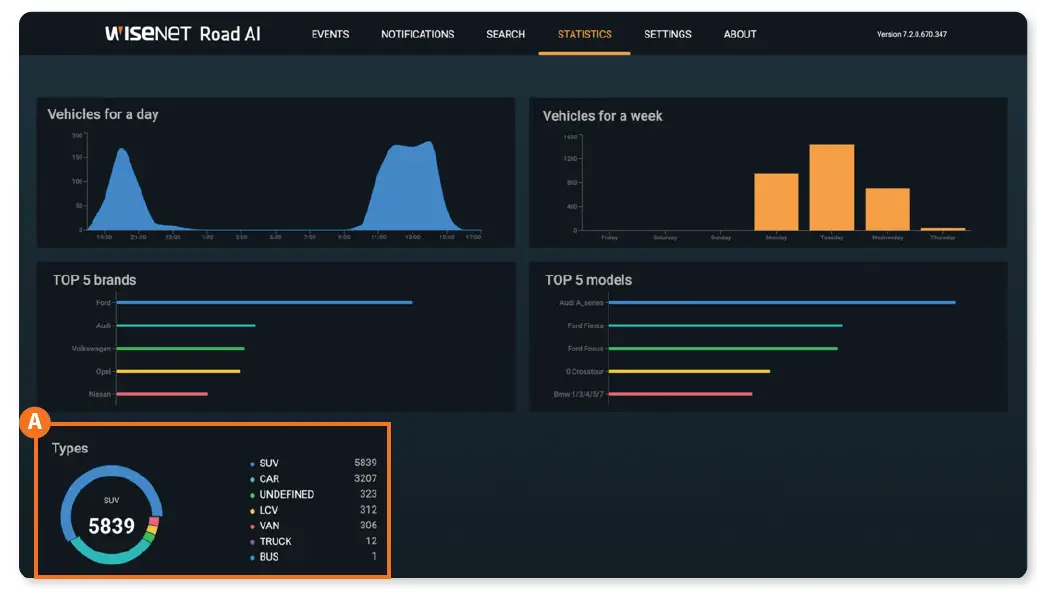Click the Tuesday bar in weekly chart

point(831,187)
